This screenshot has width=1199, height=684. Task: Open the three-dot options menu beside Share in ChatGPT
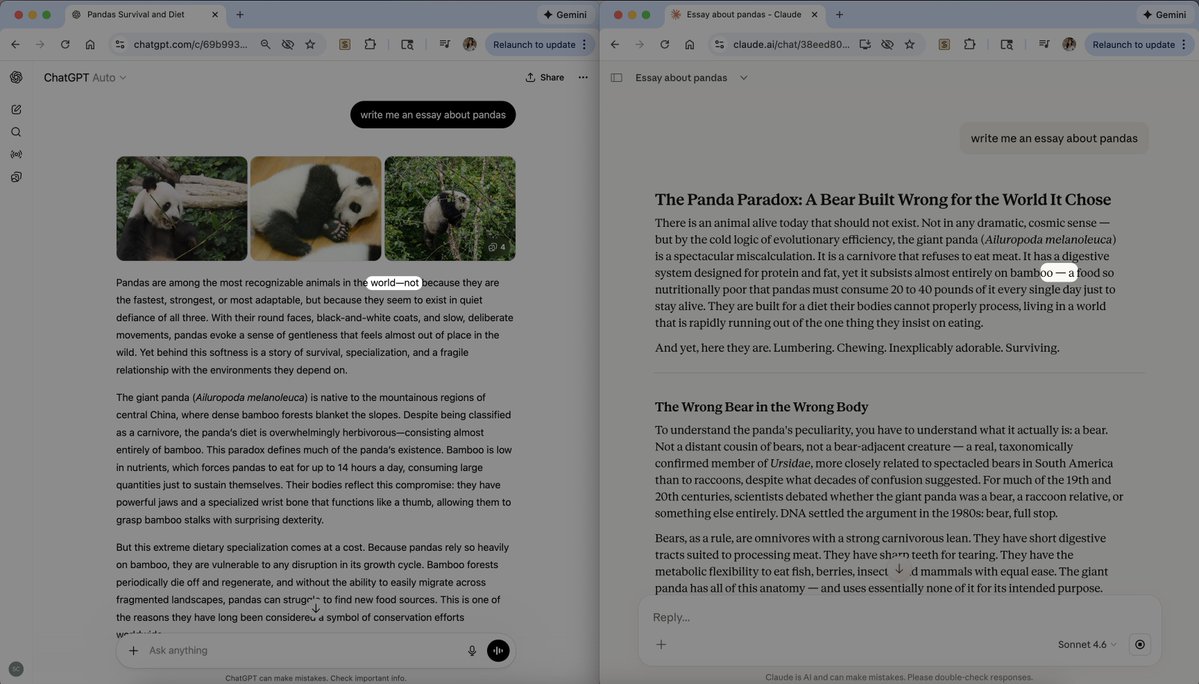(583, 77)
